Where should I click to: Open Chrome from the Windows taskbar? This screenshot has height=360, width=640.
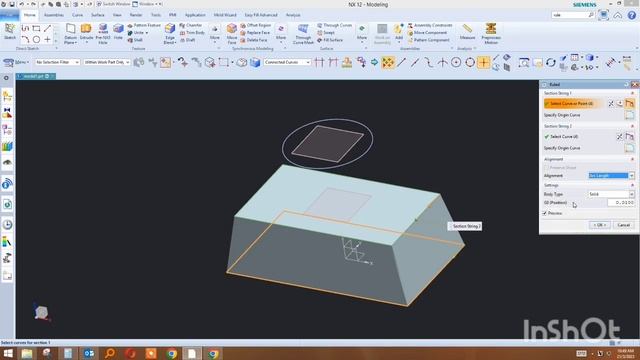tap(171, 353)
